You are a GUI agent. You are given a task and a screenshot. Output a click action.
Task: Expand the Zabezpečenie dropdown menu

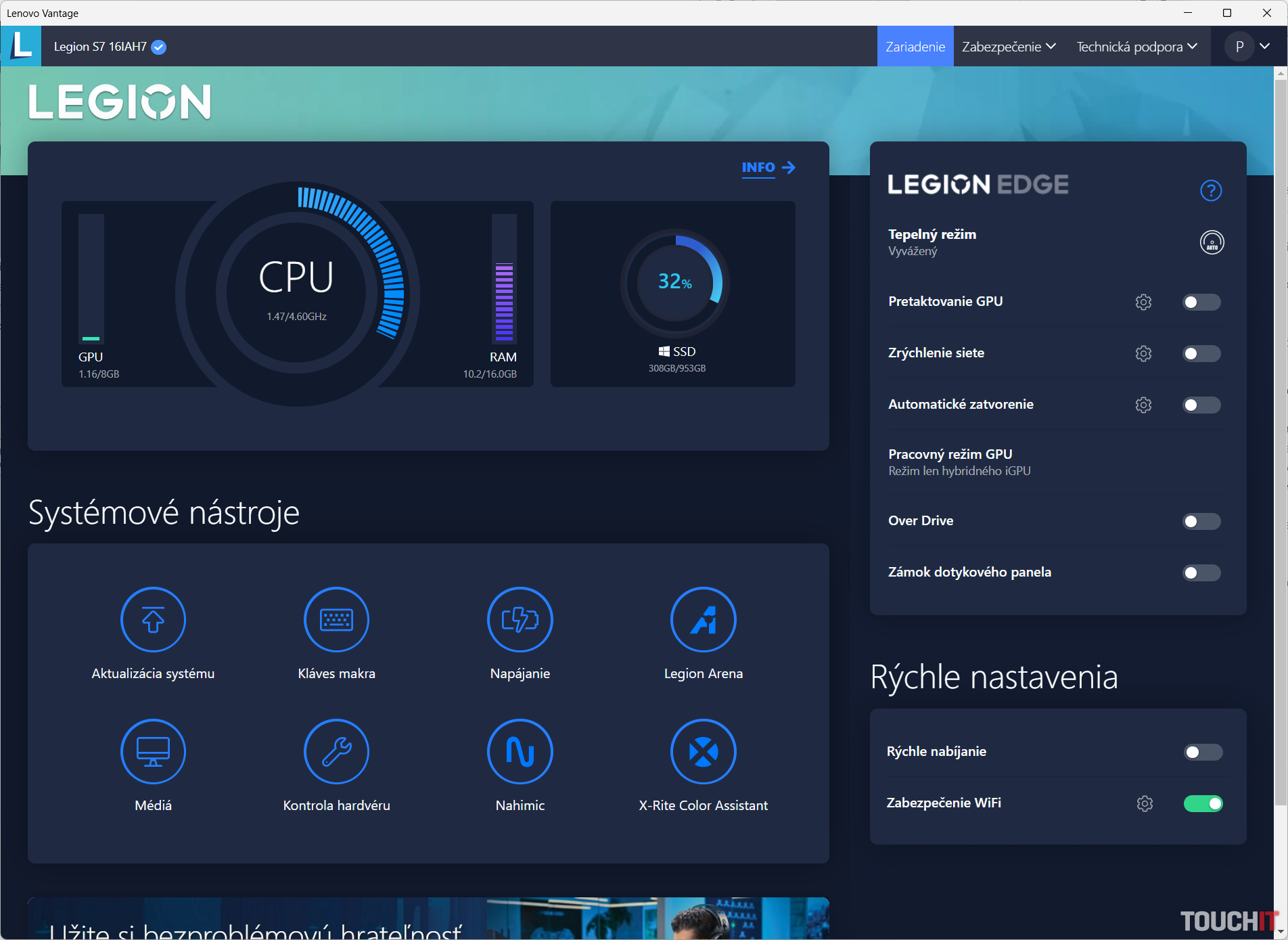(x=1008, y=47)
